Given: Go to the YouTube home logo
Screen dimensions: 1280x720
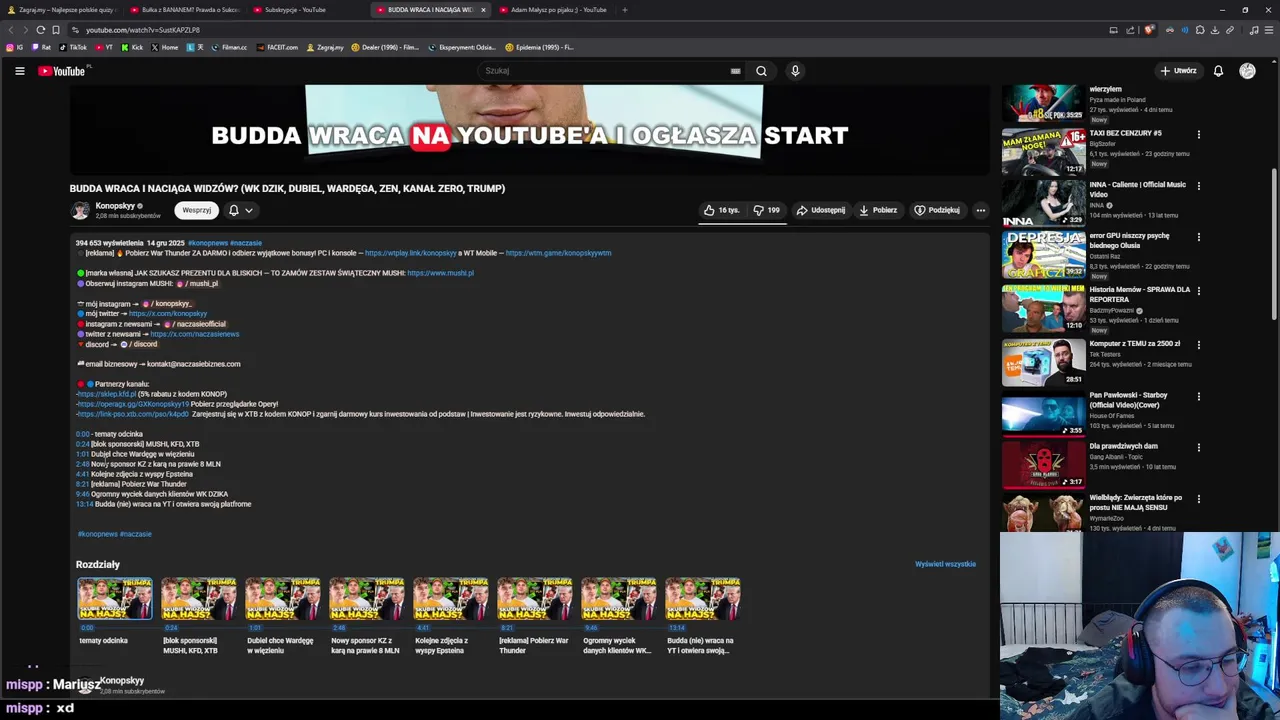Looking at the screenshot, I should [x=62, y=71].
